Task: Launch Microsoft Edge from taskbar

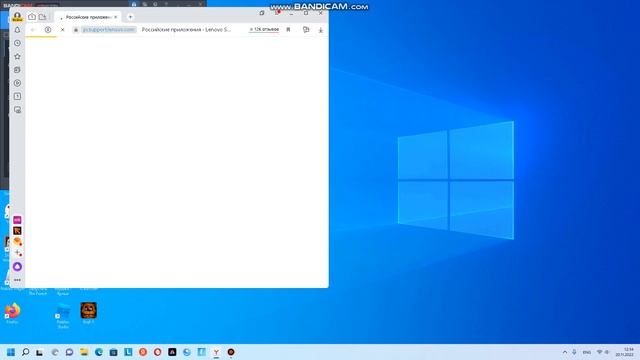Action: pos(99,352)
